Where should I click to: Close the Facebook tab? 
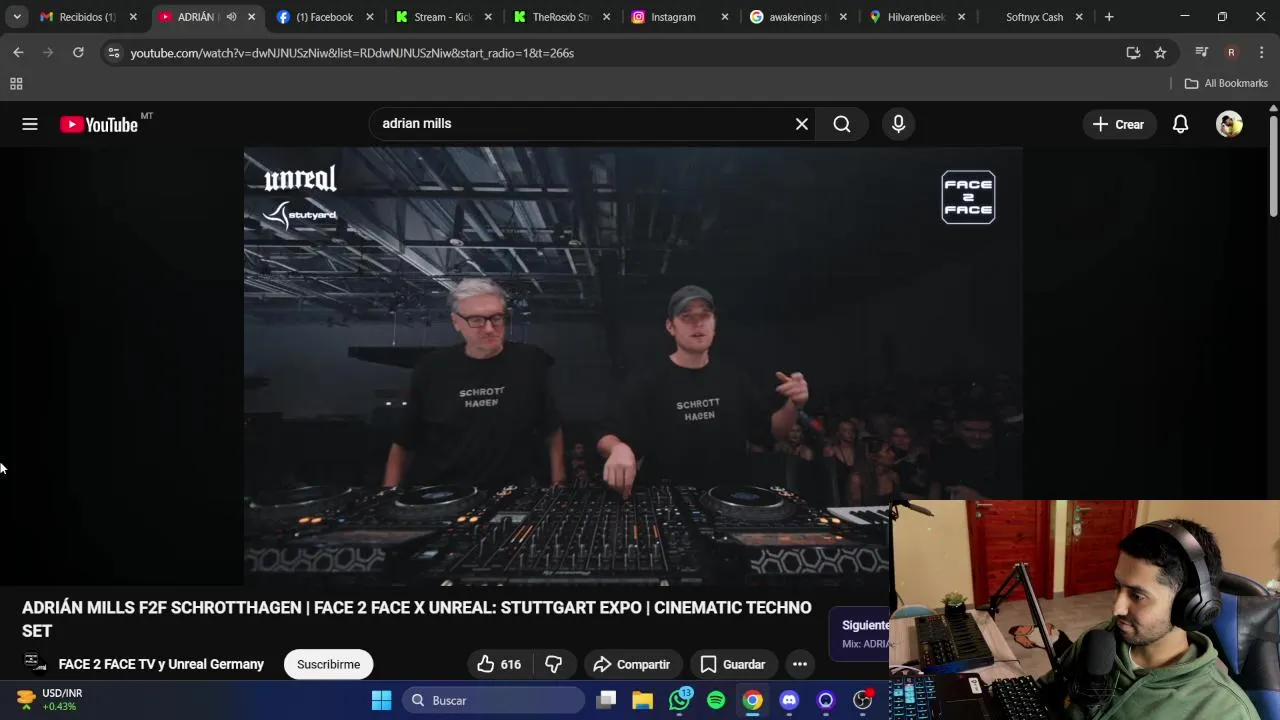pos(370,17)
